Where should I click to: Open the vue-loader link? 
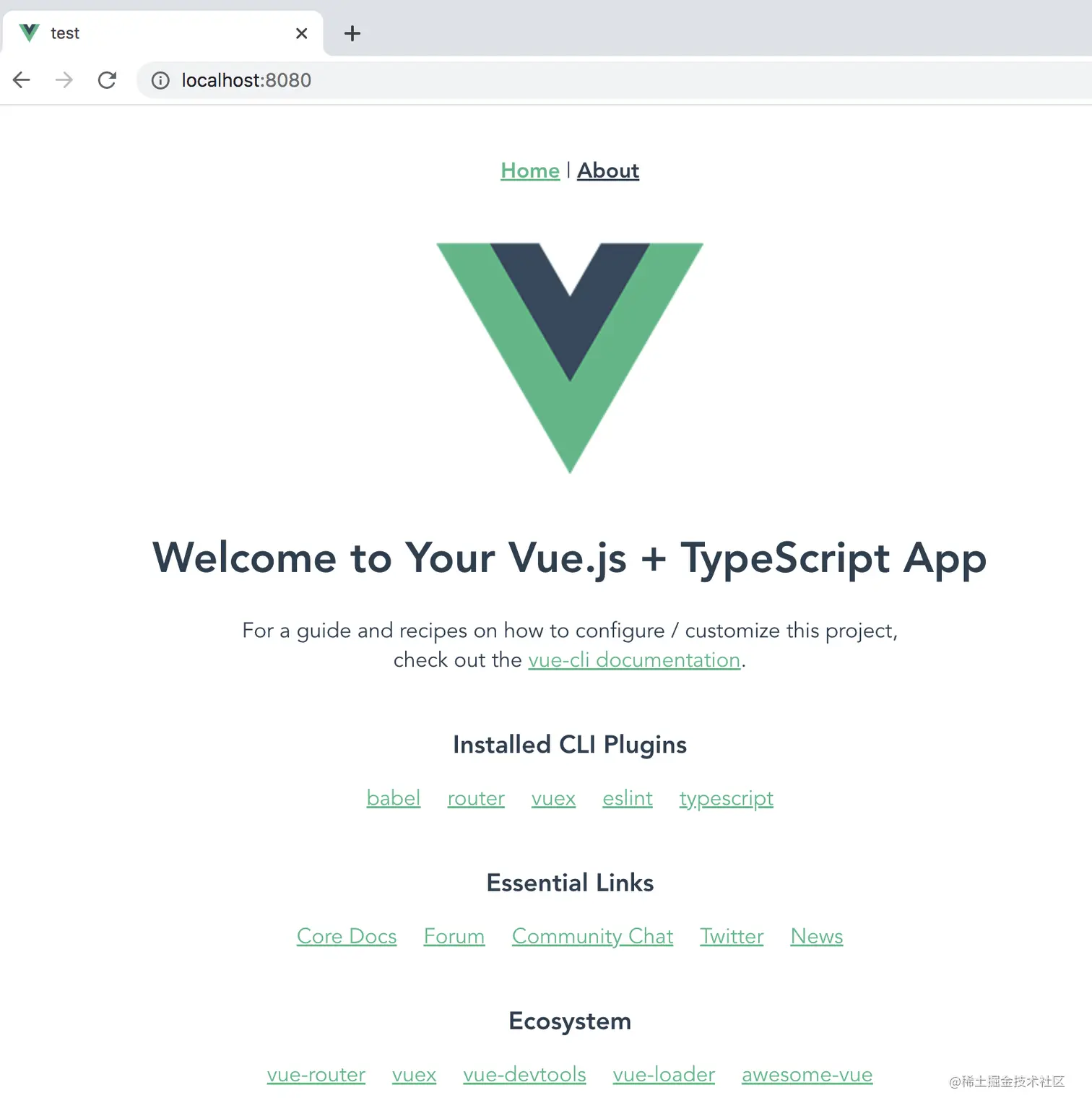664,1075
